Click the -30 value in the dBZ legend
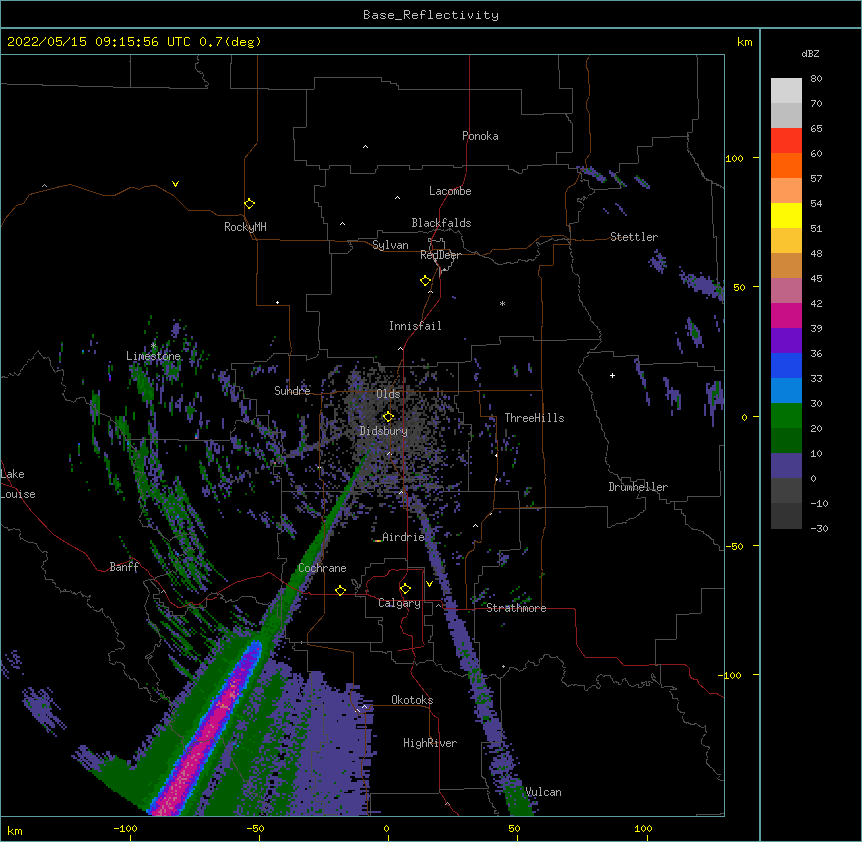Image resolution: width=862 pixels, height=842 pixels. coord(819,529)
